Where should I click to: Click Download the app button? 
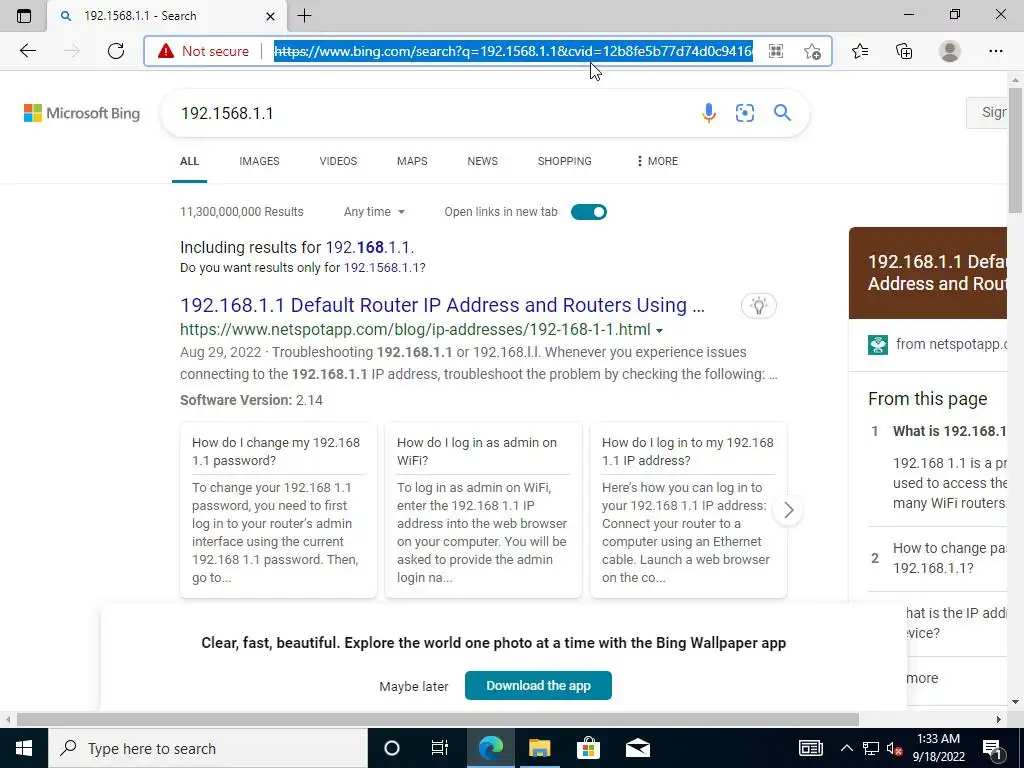538,685
